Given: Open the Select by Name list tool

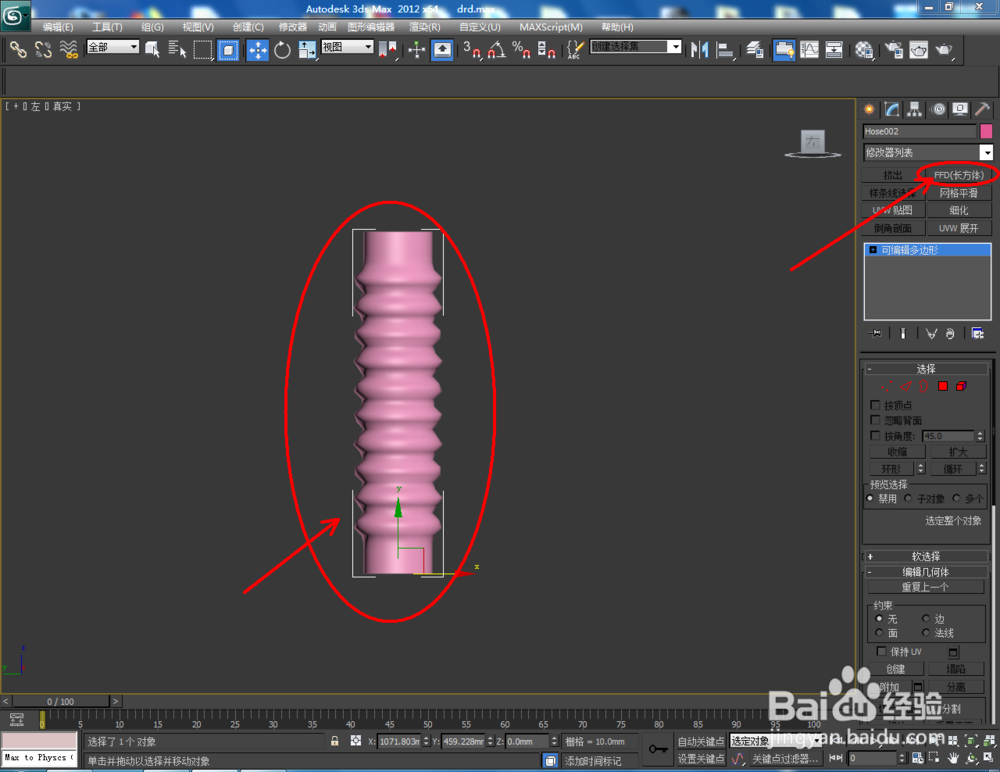Looking at the screenshot, I should 177,50.
